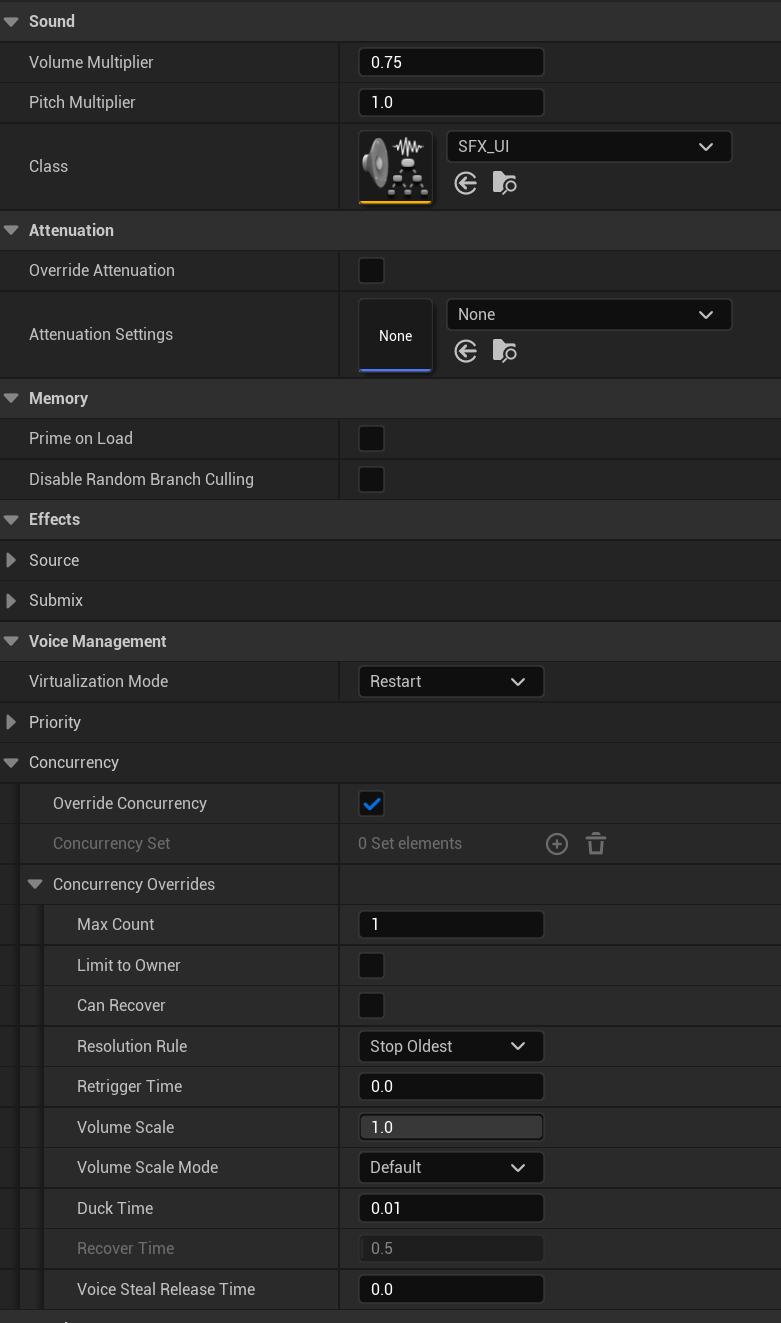
Task: Click the Disable Random Branch Culling label
Action: (141, 479)
